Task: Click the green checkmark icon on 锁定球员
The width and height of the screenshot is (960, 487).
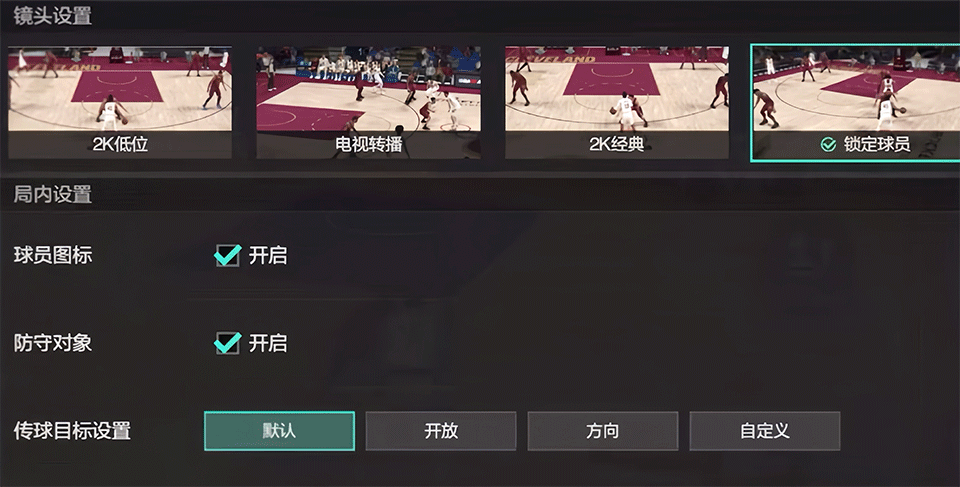Action: 828,145
